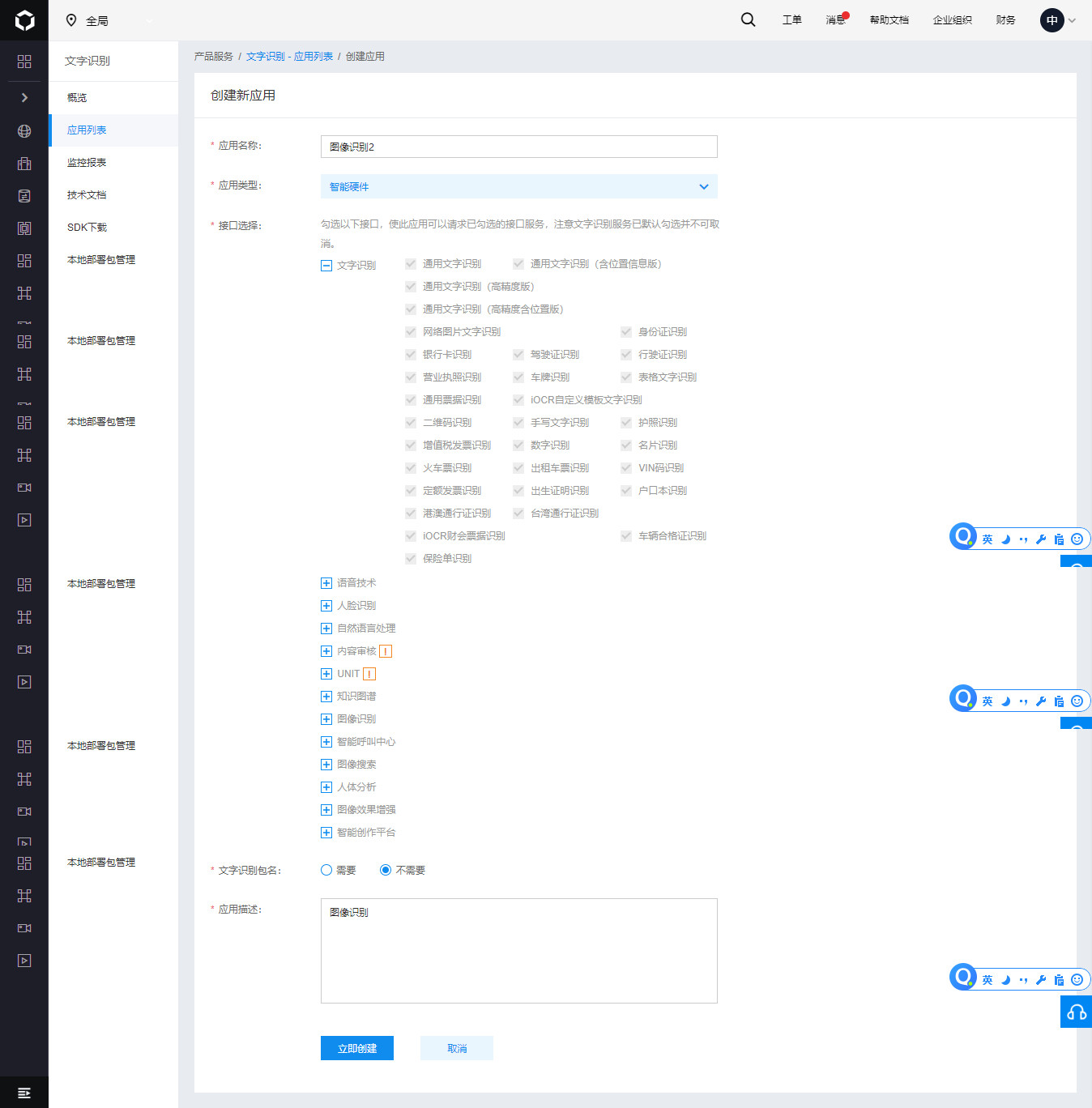The image size is (1092, 1108).
Task: Expand the sidebar using the chevron arrow icon
Action: [x=24, y=97]
